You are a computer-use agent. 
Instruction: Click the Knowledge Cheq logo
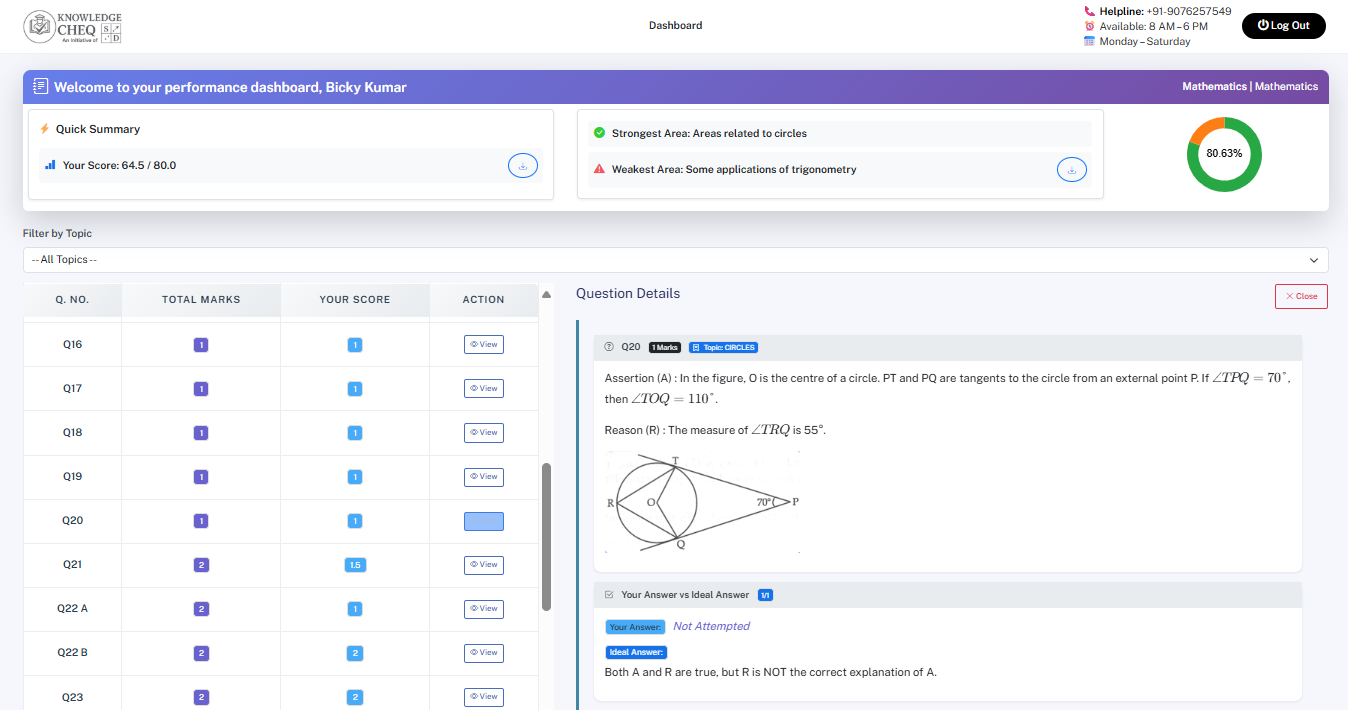[x=72, y=27]
